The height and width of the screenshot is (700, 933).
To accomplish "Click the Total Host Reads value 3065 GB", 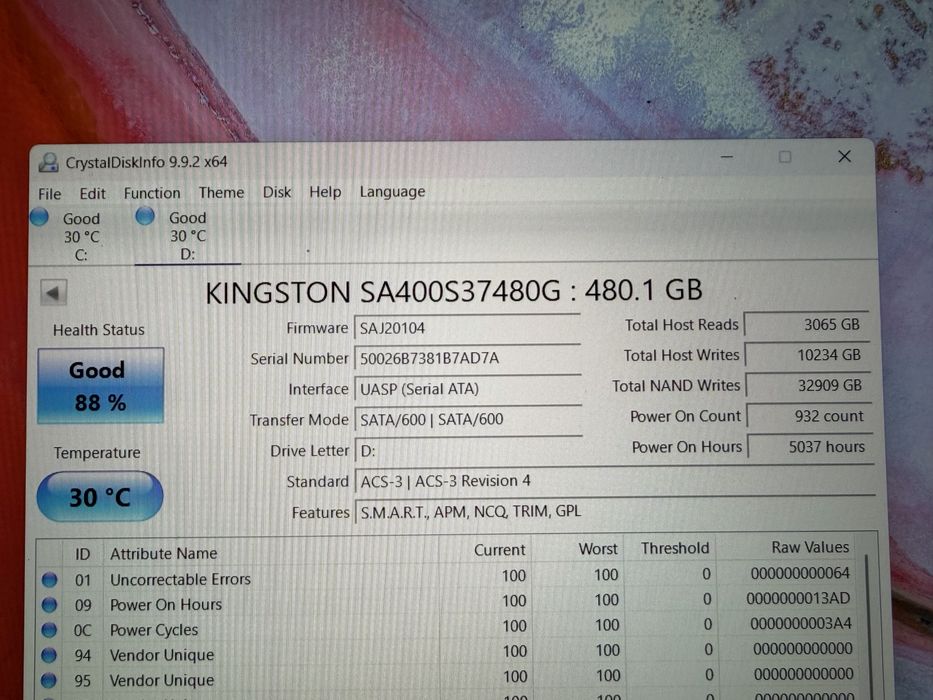I will (807, 324).
